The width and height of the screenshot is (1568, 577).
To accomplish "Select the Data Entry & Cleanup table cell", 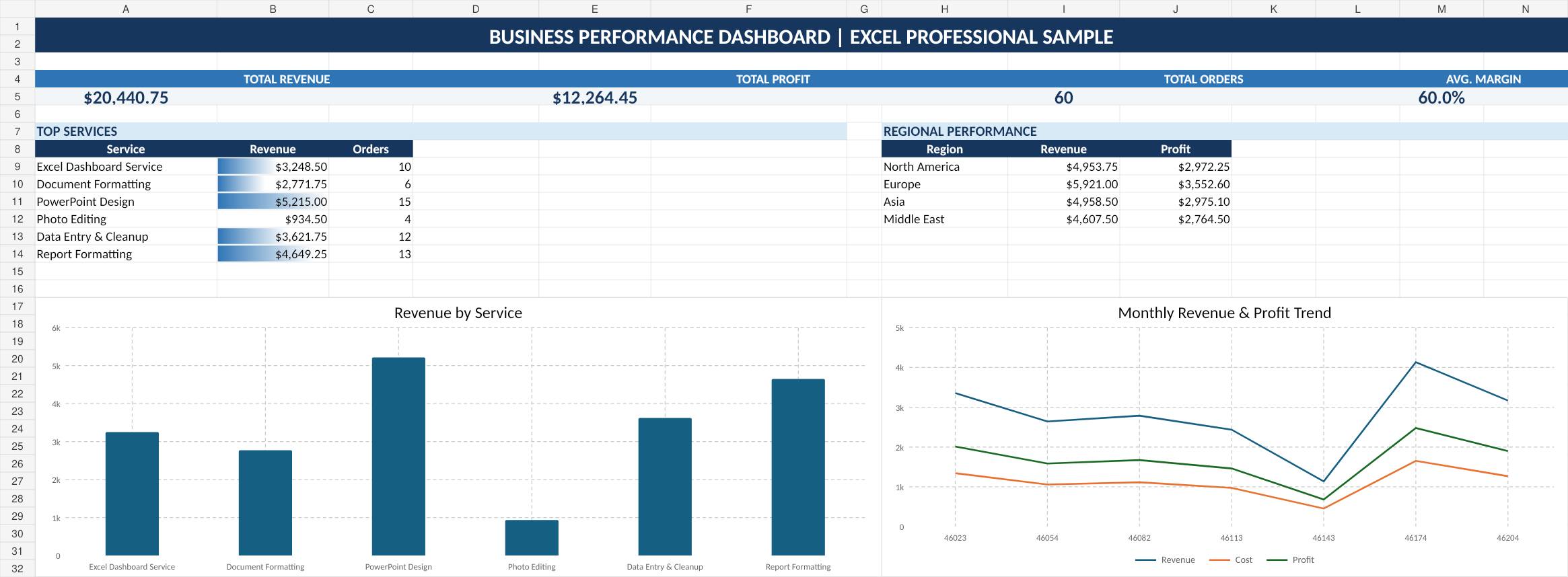I will tap(126, 237).
